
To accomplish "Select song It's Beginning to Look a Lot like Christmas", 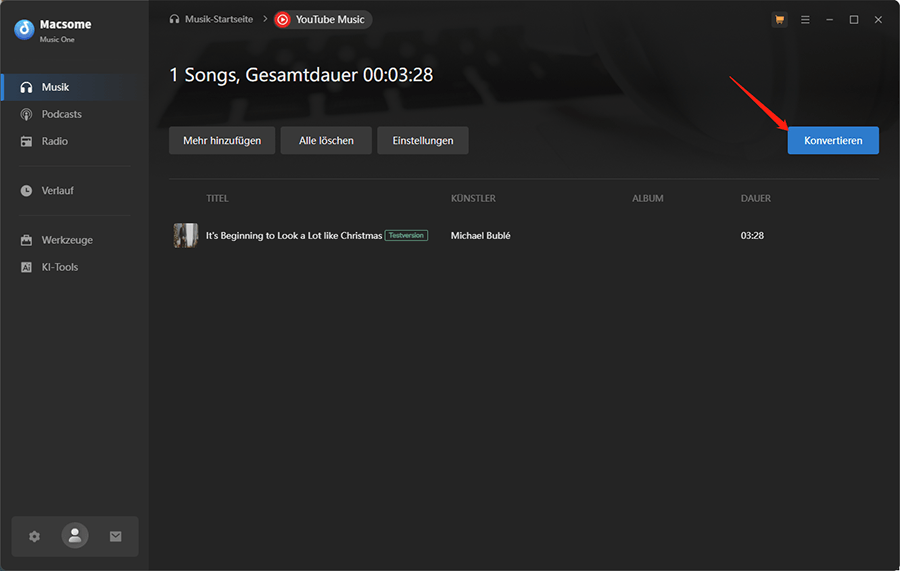I will pos(294,236).
